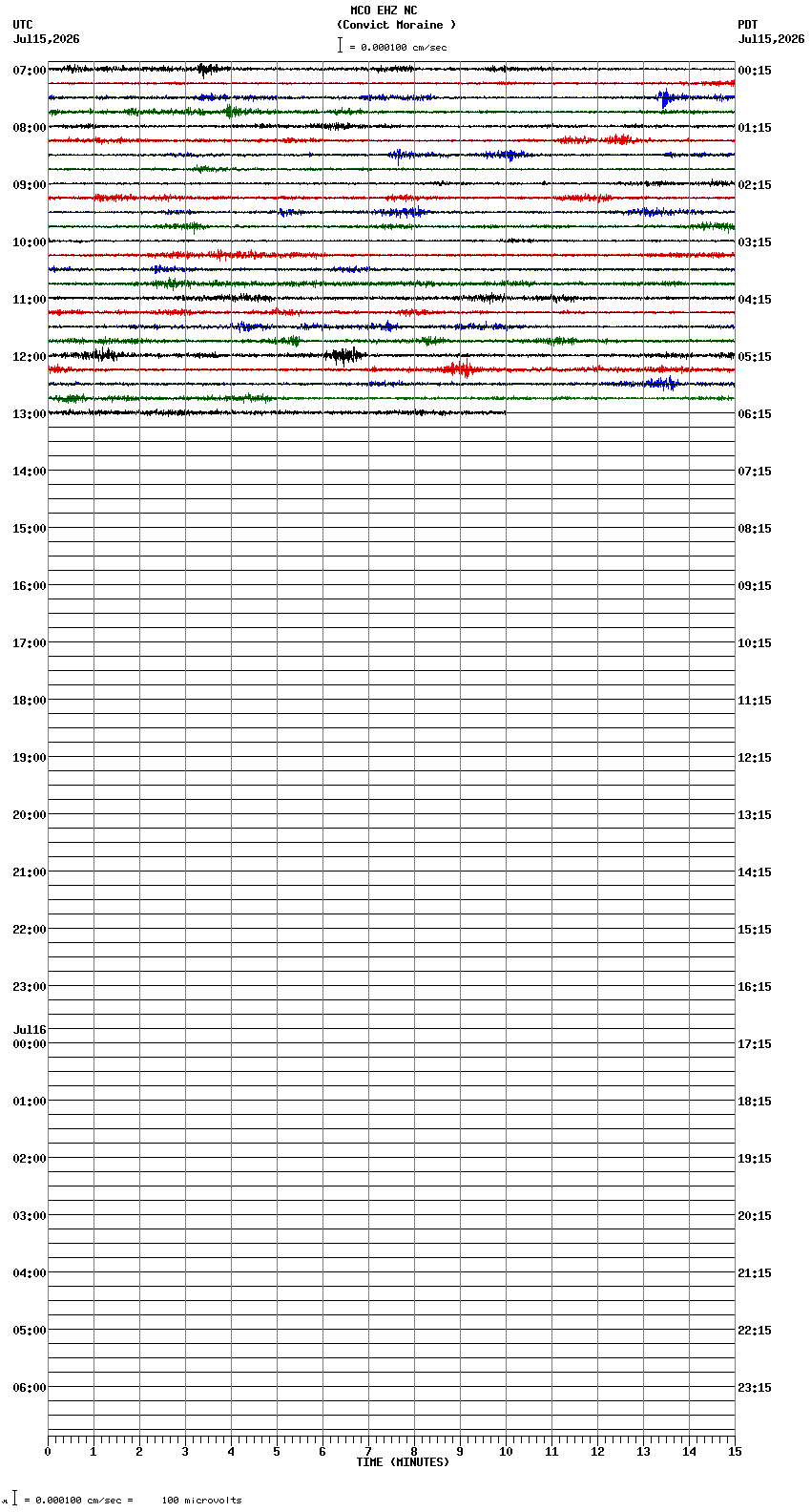811x1512 pixels.
Task: Click the minute '0' axis tick label
Action: pyautogui.click(x=48, y=1452)
